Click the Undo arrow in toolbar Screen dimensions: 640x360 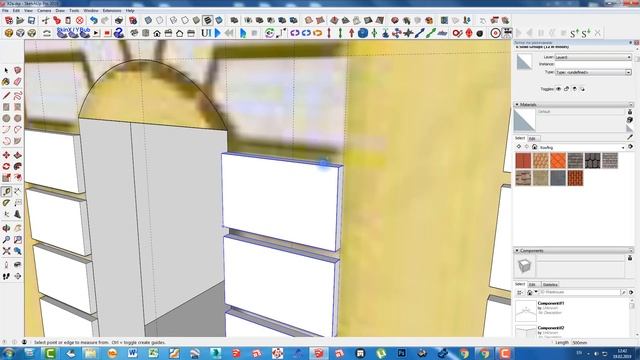[94, 20]
